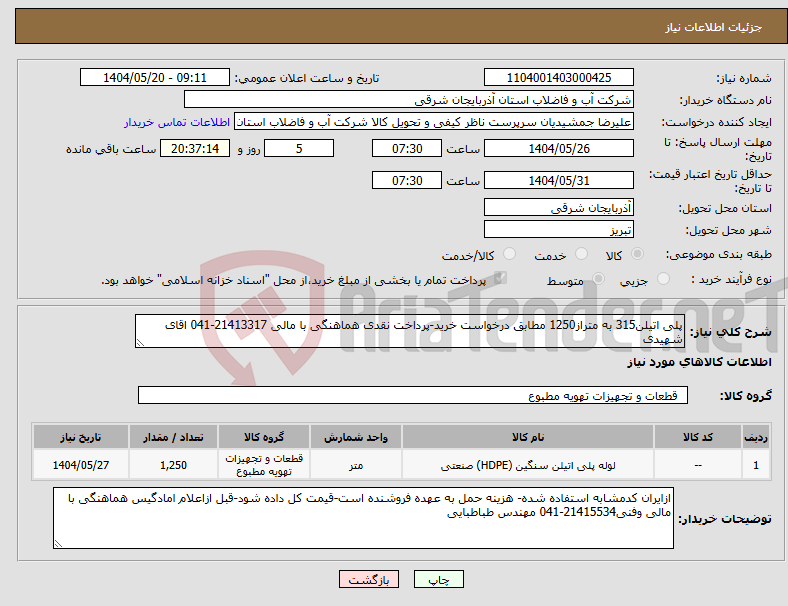The image size is (788, 606).
Task: Click the announcement date field 1404/05/20 - 09:11
Action: (x=155, y=77)
